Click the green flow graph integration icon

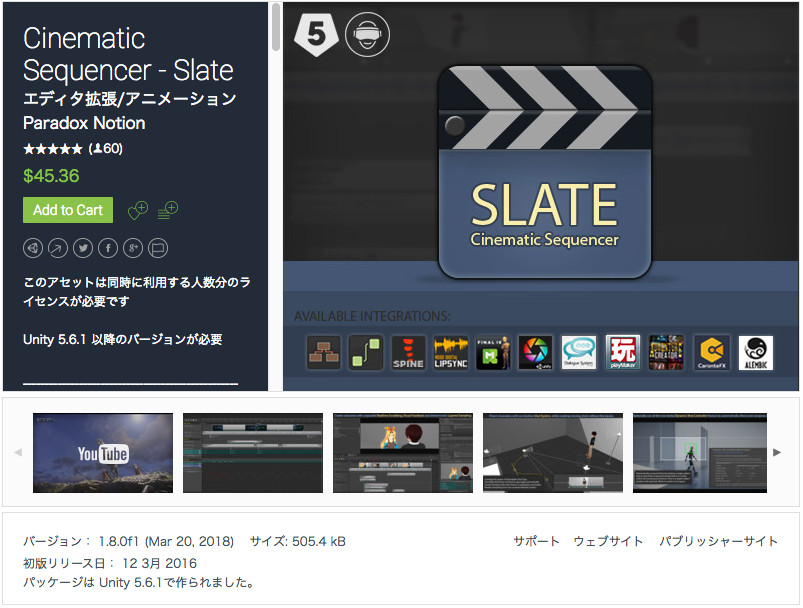point(366,352)
